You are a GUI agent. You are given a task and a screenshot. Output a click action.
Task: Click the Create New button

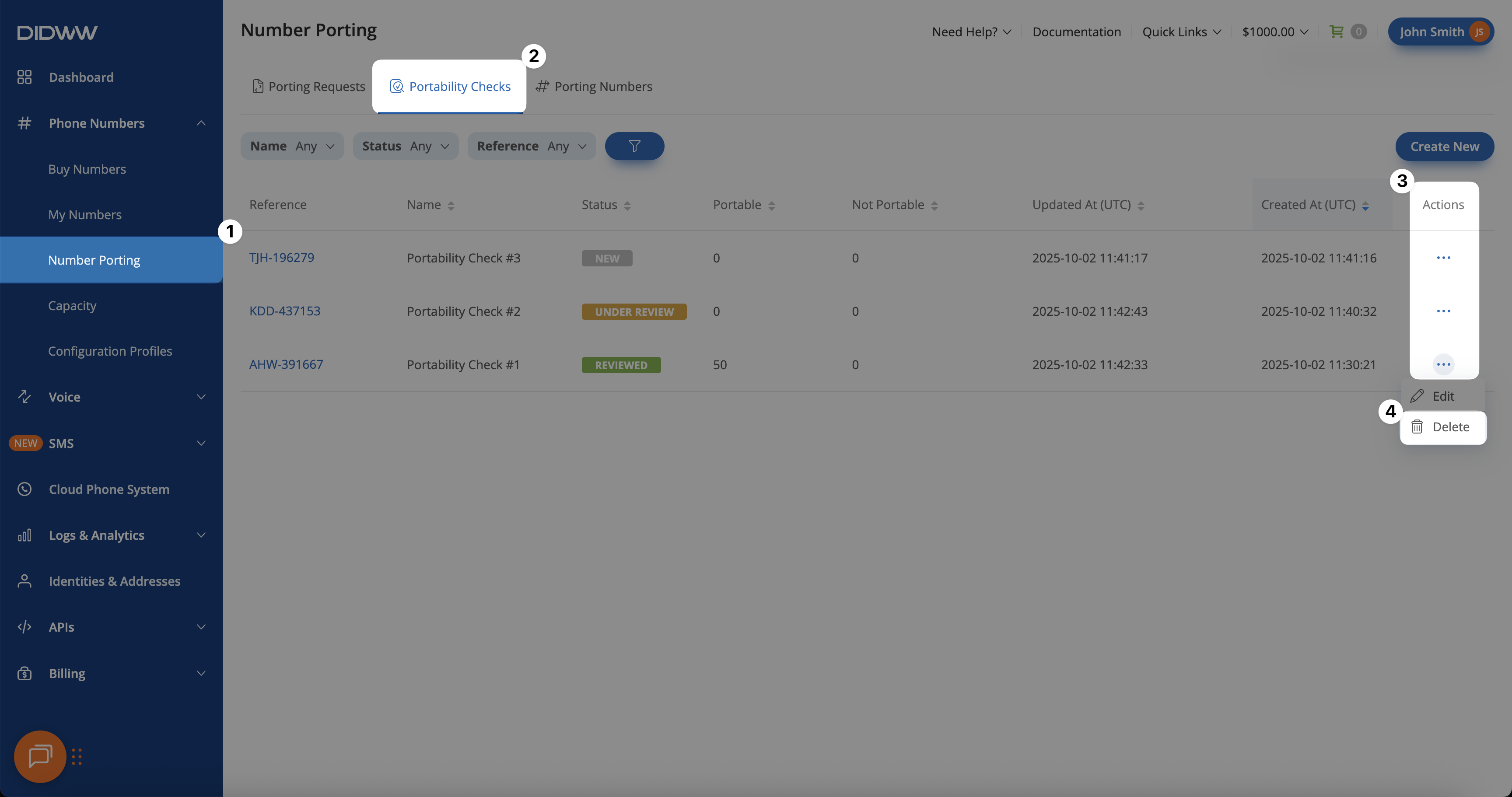pos(1444,146)
